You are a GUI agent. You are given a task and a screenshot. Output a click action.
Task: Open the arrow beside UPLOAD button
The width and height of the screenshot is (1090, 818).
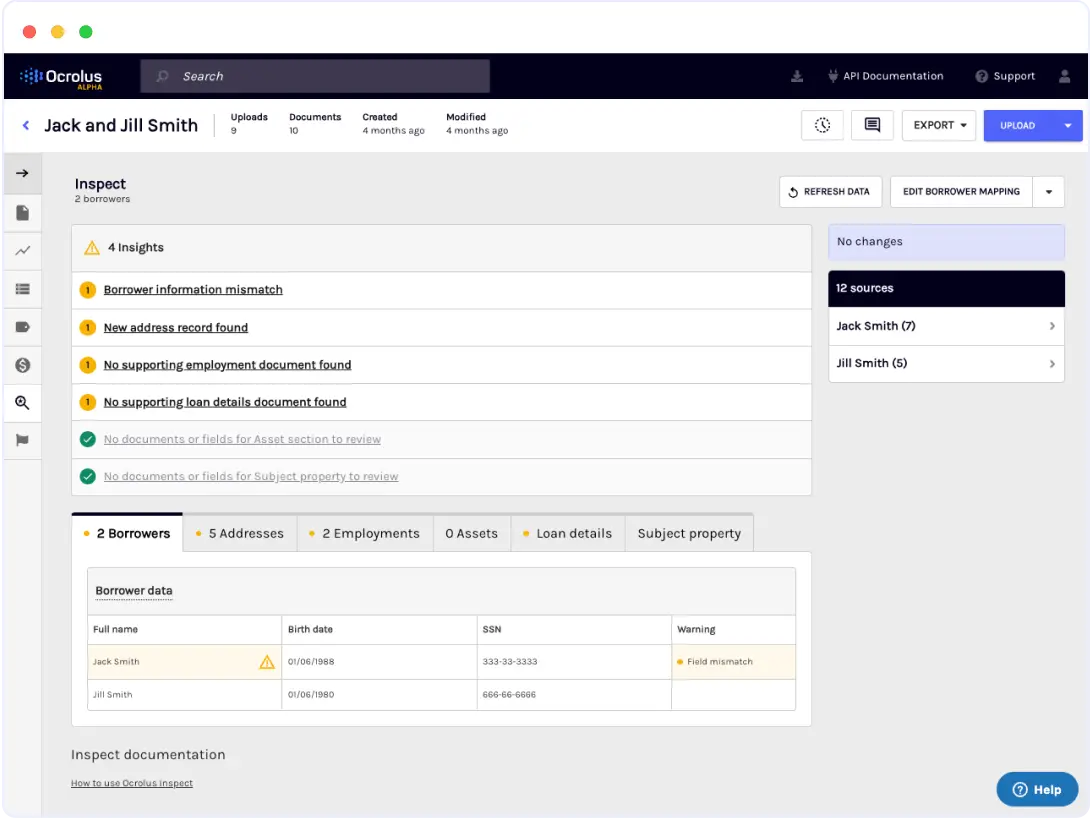coord(1067,125)
